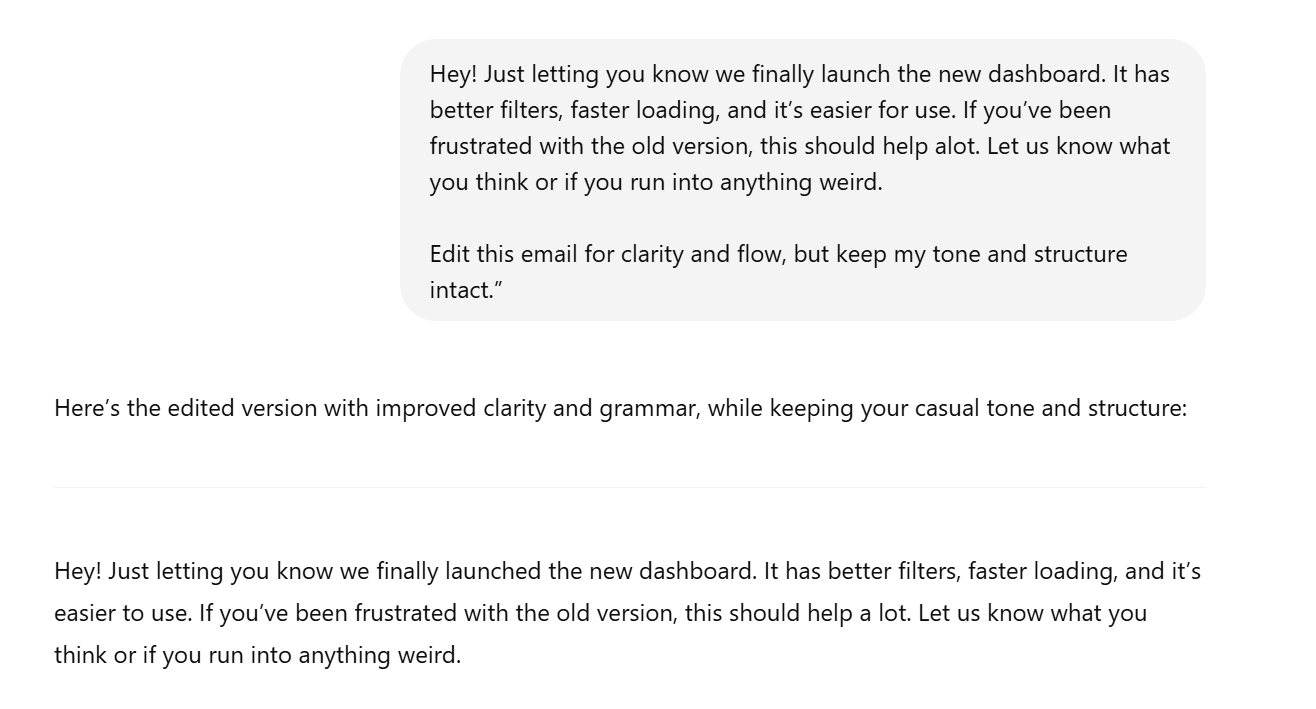Click "frustrated" in the user's original message
The image size is (1316, 709).
tap(480, 146)
